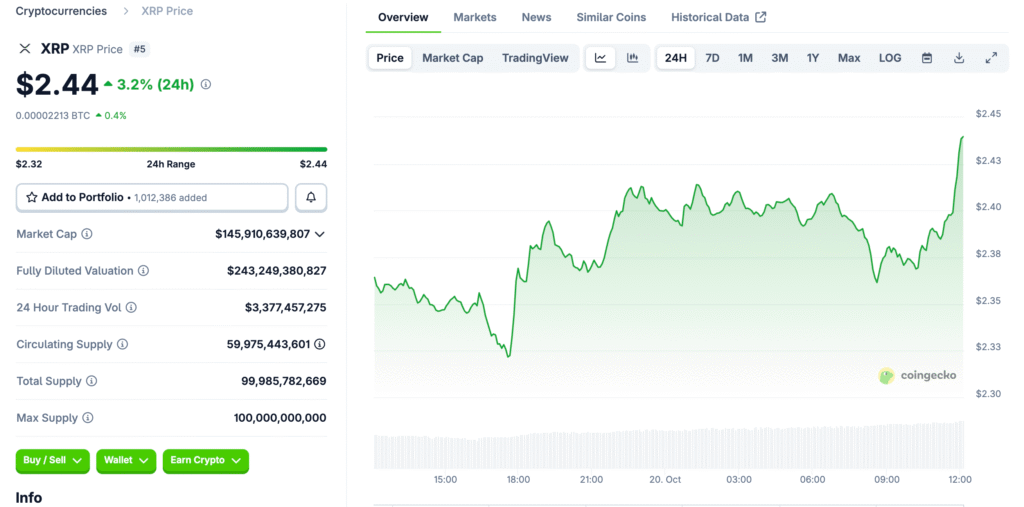Expand the Market Cap value chevron

[320, 234]
